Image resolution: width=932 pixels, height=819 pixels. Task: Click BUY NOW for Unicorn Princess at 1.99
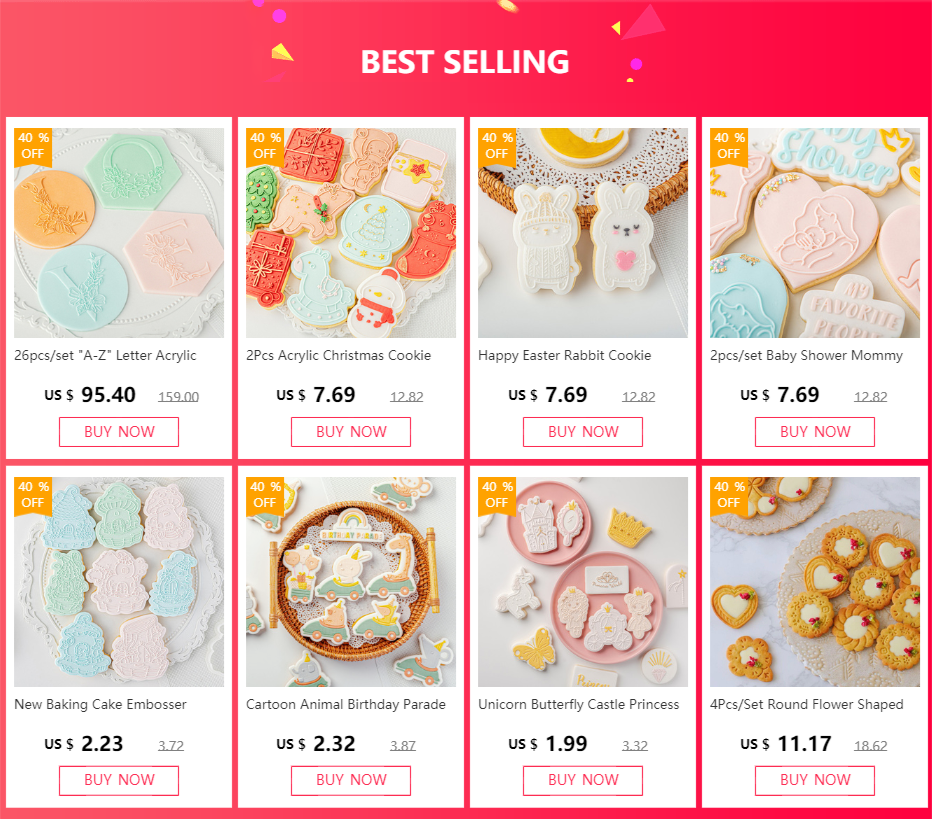[x=582, y=780]
